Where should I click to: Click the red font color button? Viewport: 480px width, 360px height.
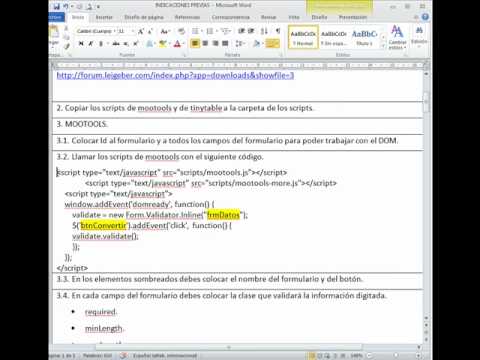click(x=178, y=43)
